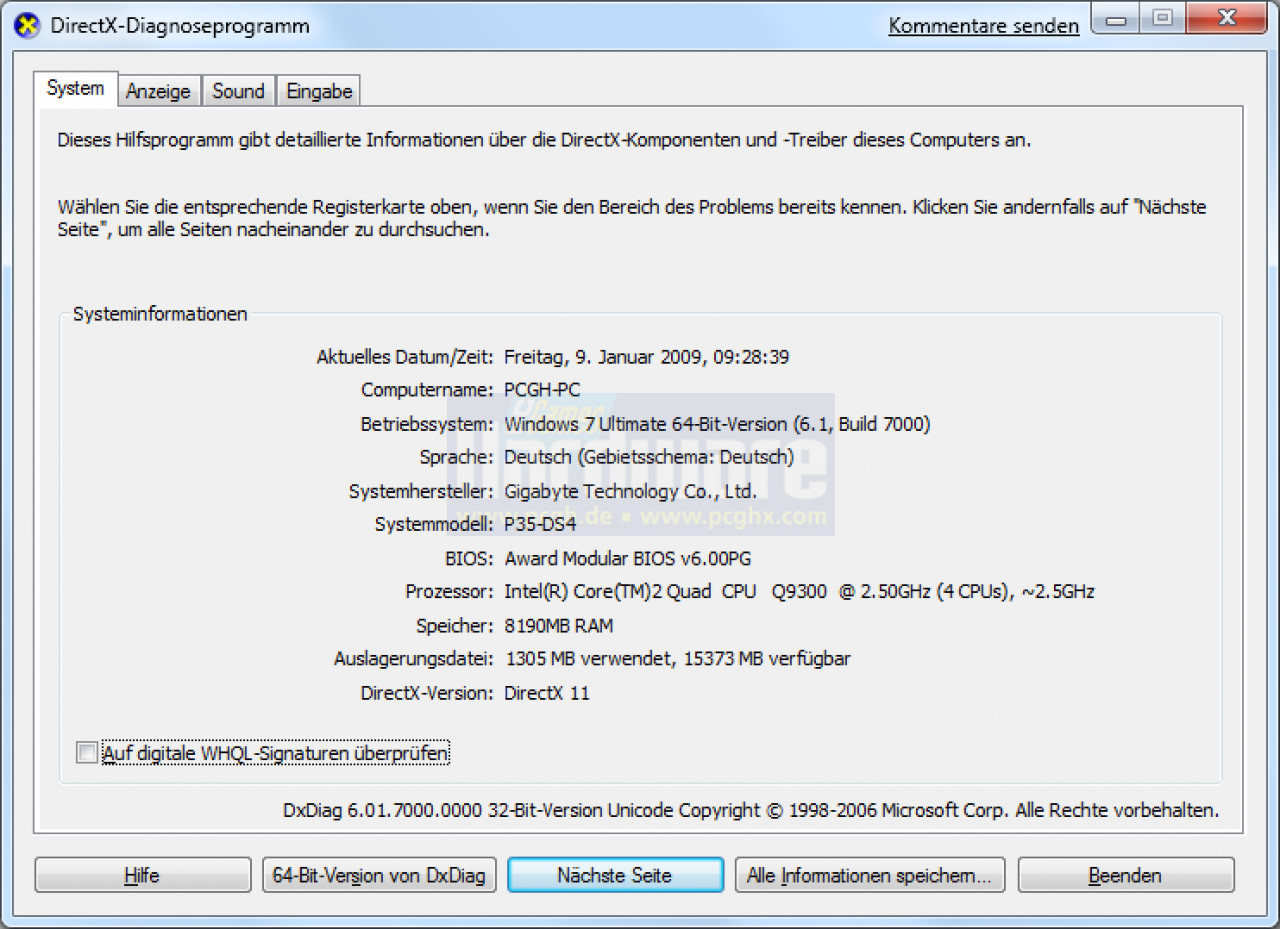Click the Betriebssystem label

point(427,424)
